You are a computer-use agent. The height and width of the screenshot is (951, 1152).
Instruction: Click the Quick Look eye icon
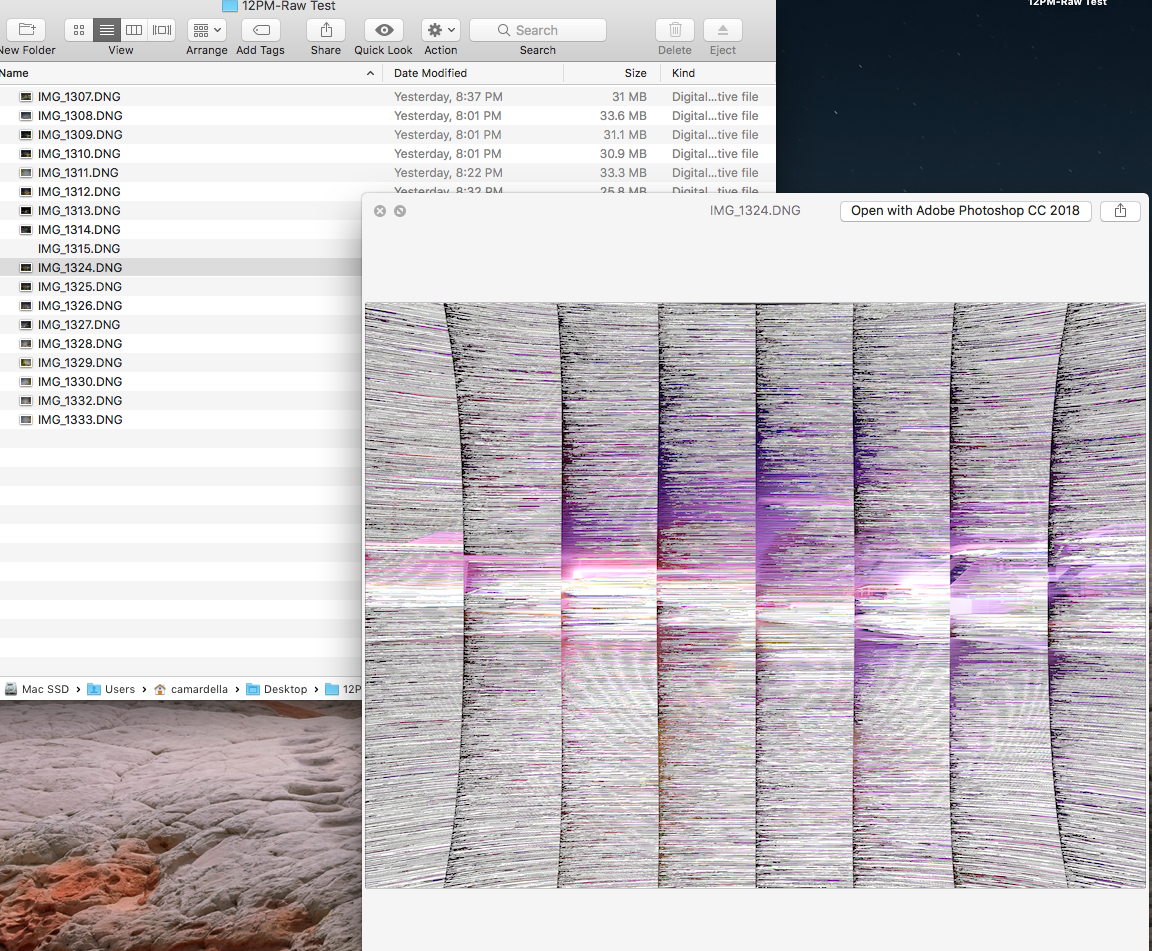[384, 30]
